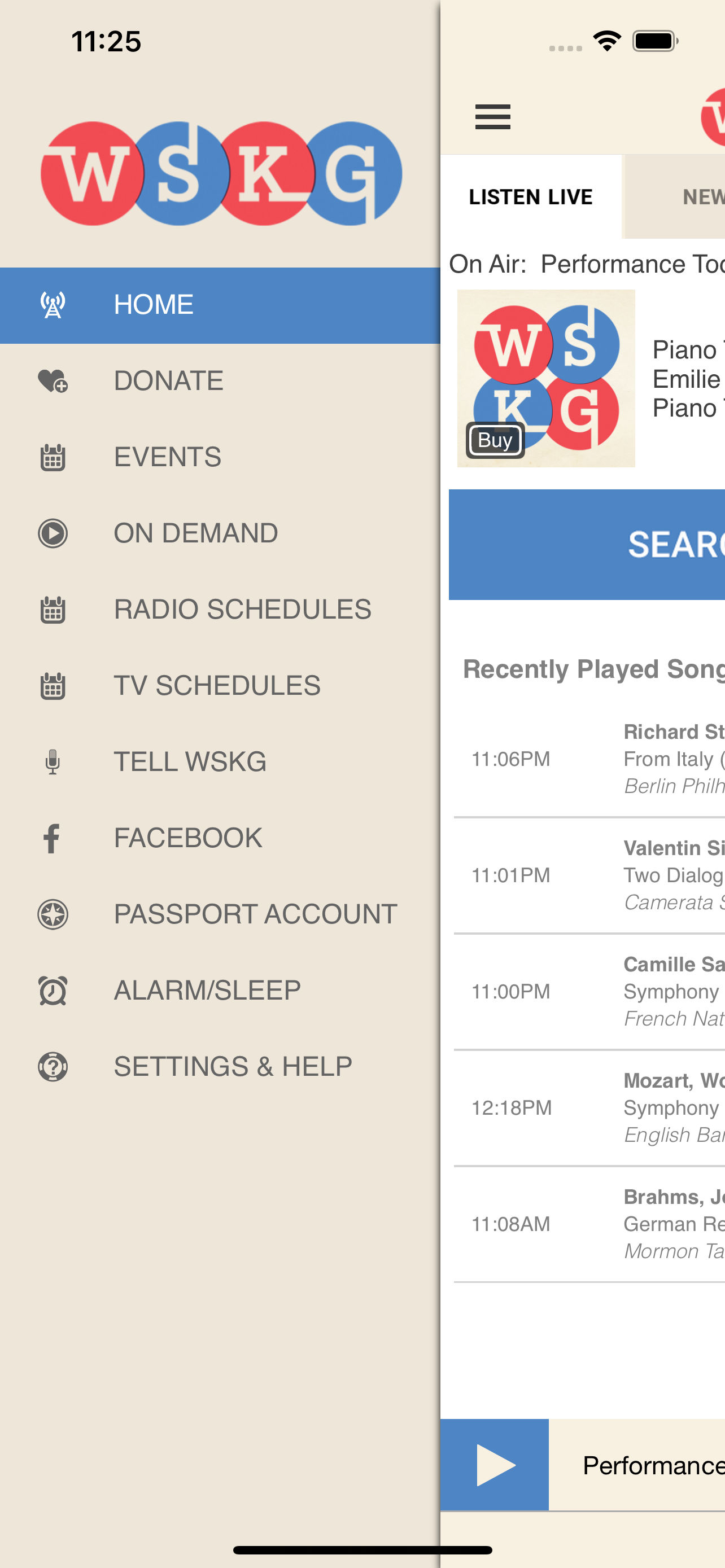Image resolution: width=725 pixels, height=1568 pixels.
Task: Choose DONATE from the sidebar menu
Action: point(169,380)
